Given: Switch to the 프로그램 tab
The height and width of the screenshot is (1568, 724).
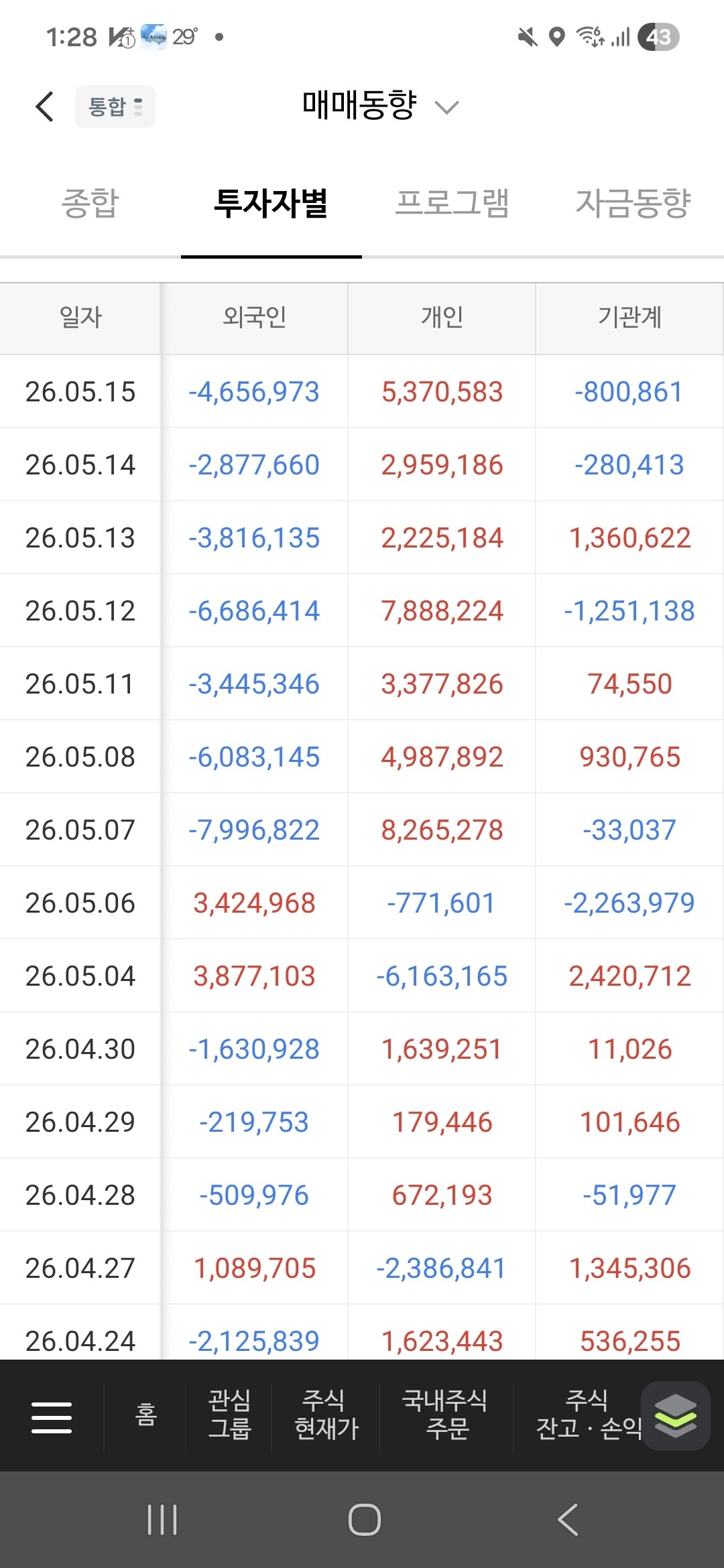Looking at the screenshot, I should tap(452, 203).
